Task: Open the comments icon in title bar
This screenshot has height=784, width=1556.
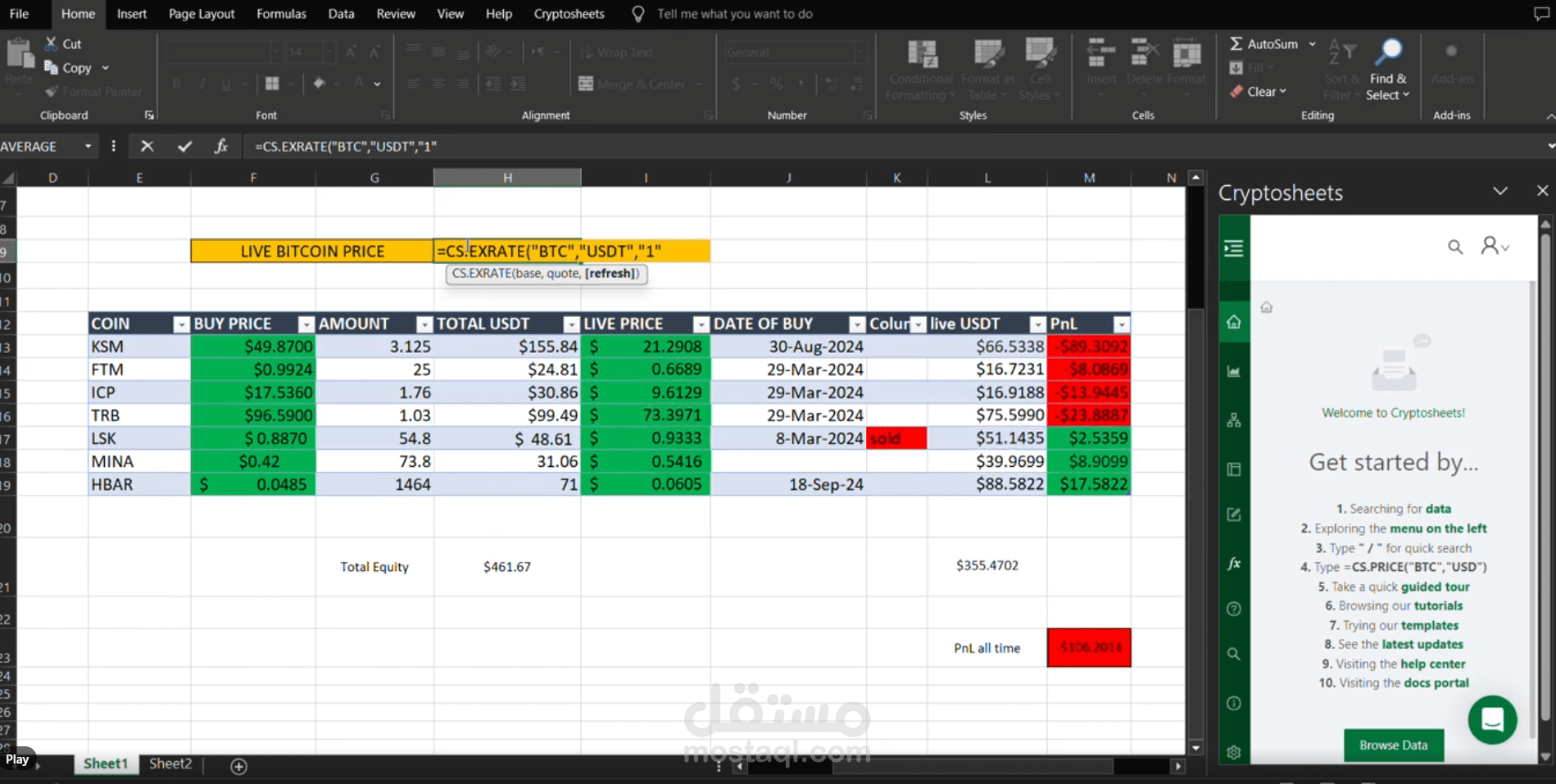Action: pyautogui.click(x=1541, y=14)
